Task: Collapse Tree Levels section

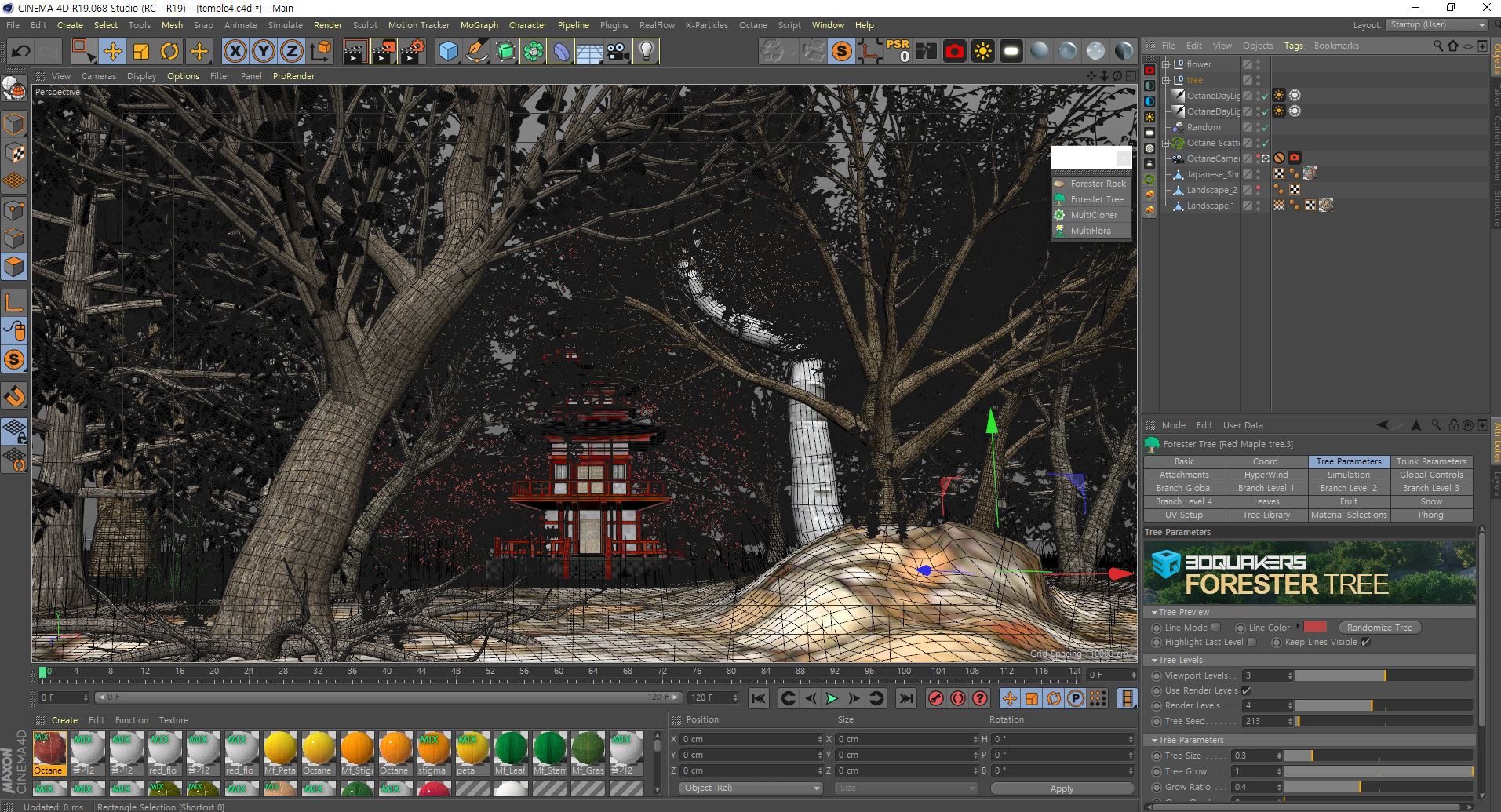Action: tap(1154, 660)
